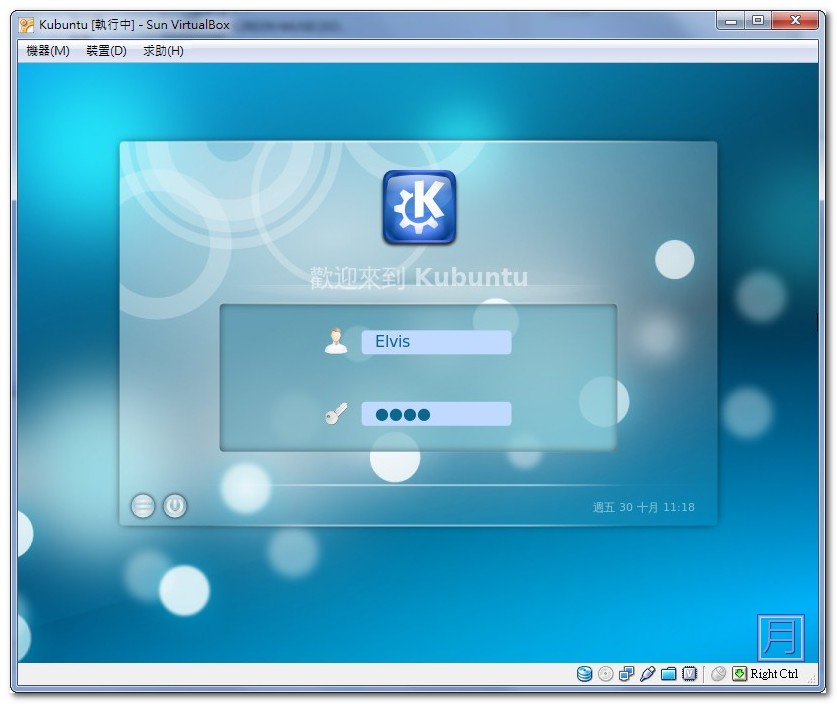837x704 pixels.
Task: Click the network adapters status icon
Action: click(x=625, y=673)
